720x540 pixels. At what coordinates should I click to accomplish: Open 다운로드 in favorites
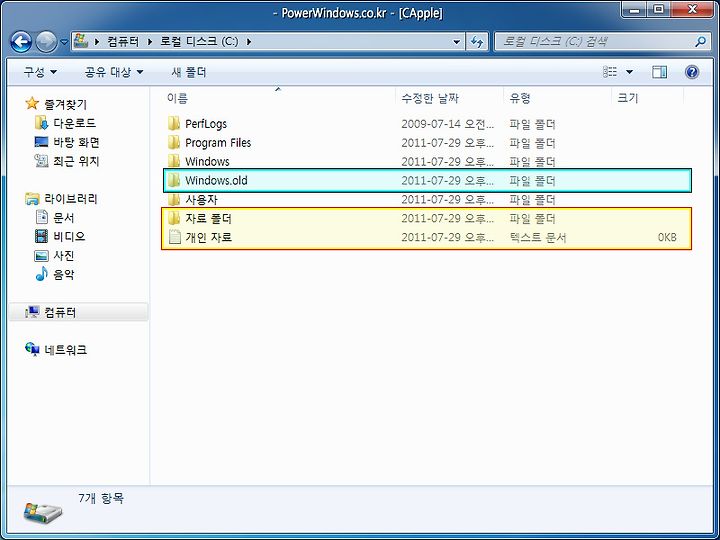click(74, 123)
